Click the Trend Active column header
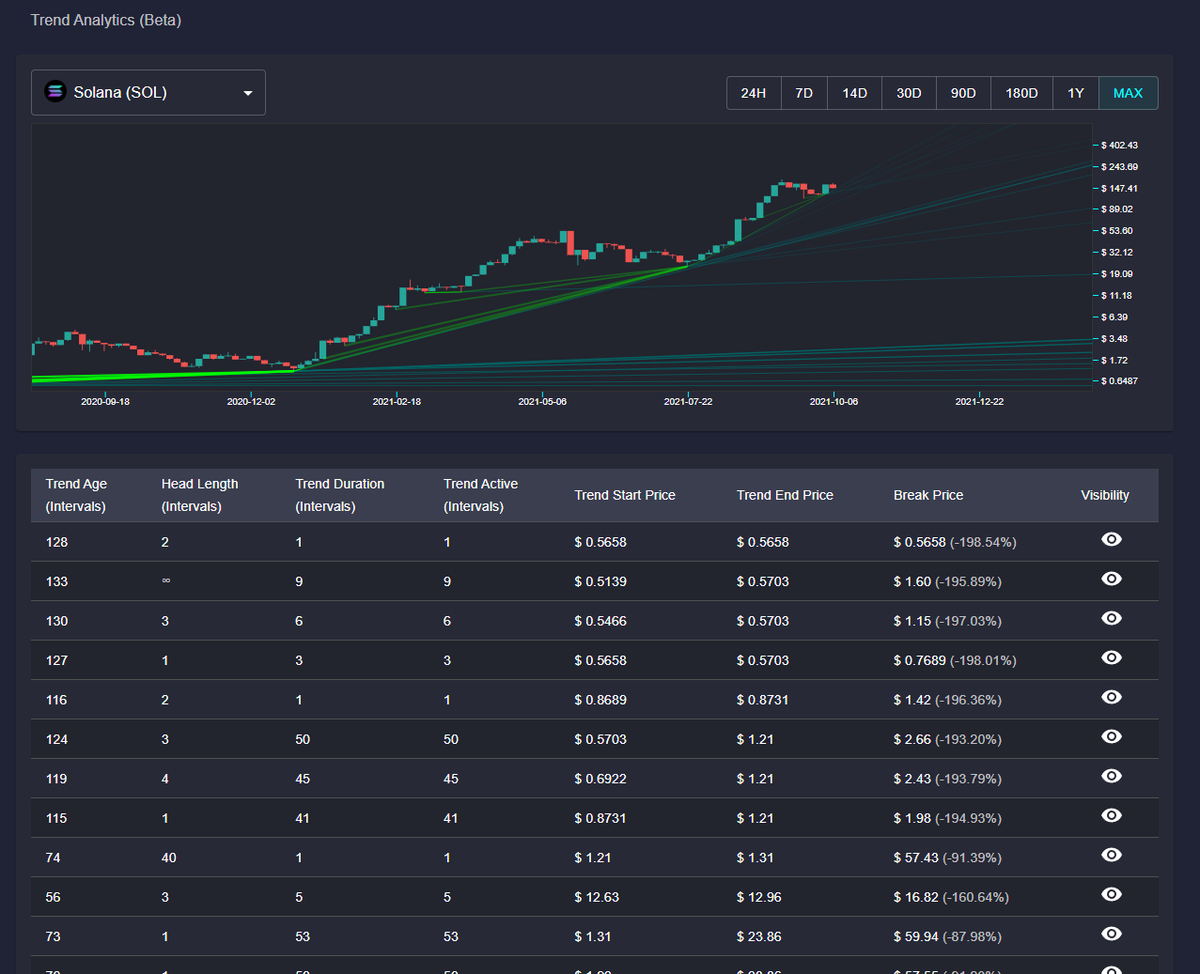This screenshot has width=1200, height=974. pos(481,495)
